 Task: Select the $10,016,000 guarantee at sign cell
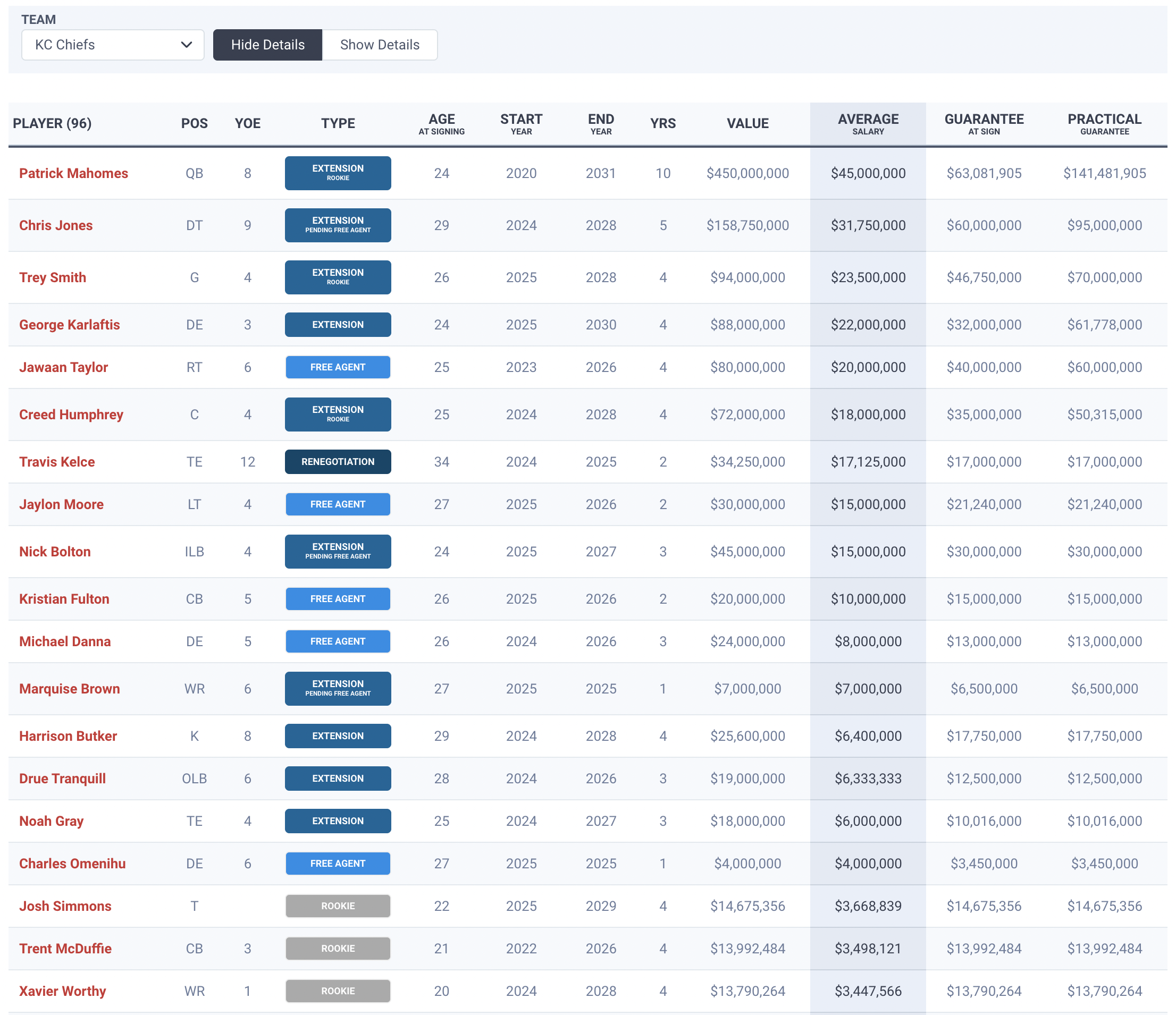tap(984, 821)
